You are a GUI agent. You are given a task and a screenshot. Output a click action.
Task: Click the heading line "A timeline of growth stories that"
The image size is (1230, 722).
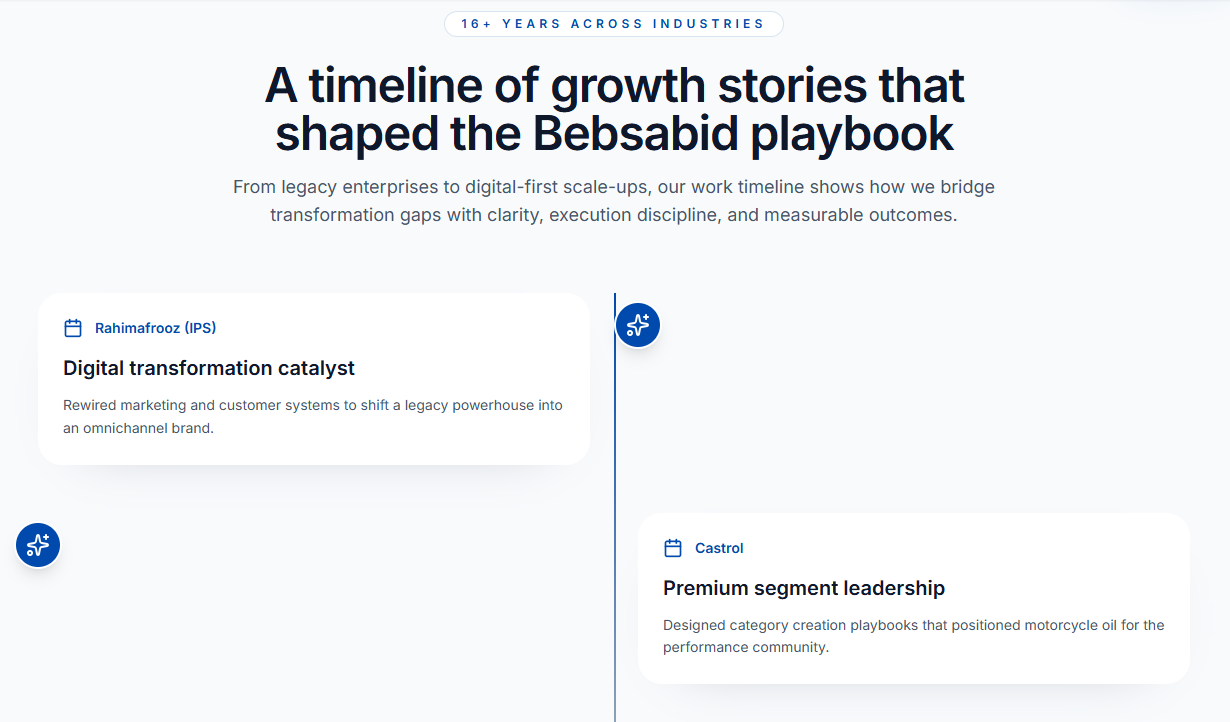pos(614,86)
